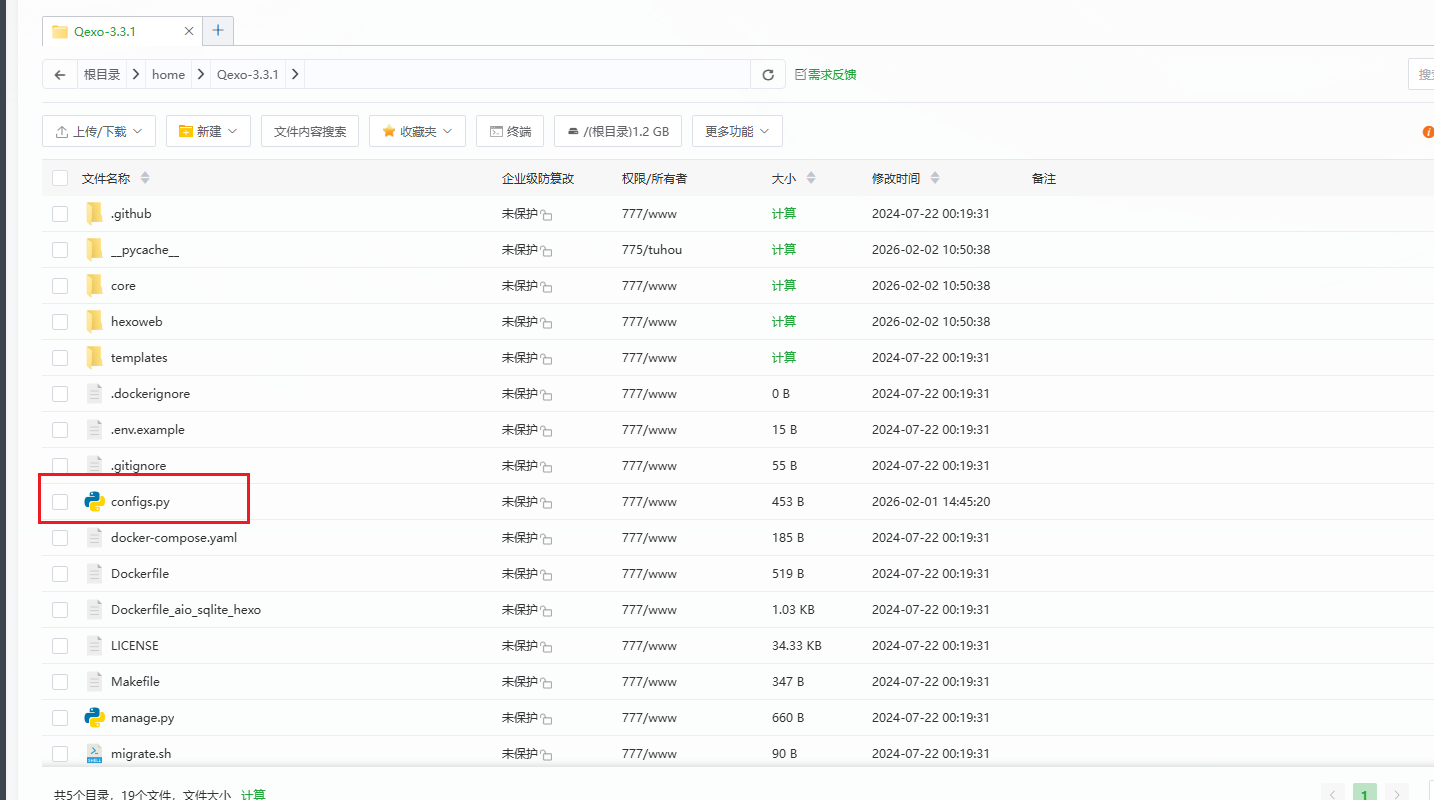Click 计算 size link for templates folder
This screenshot has width=1434, height=800.
pyautogui.click(x=784, y=358)
